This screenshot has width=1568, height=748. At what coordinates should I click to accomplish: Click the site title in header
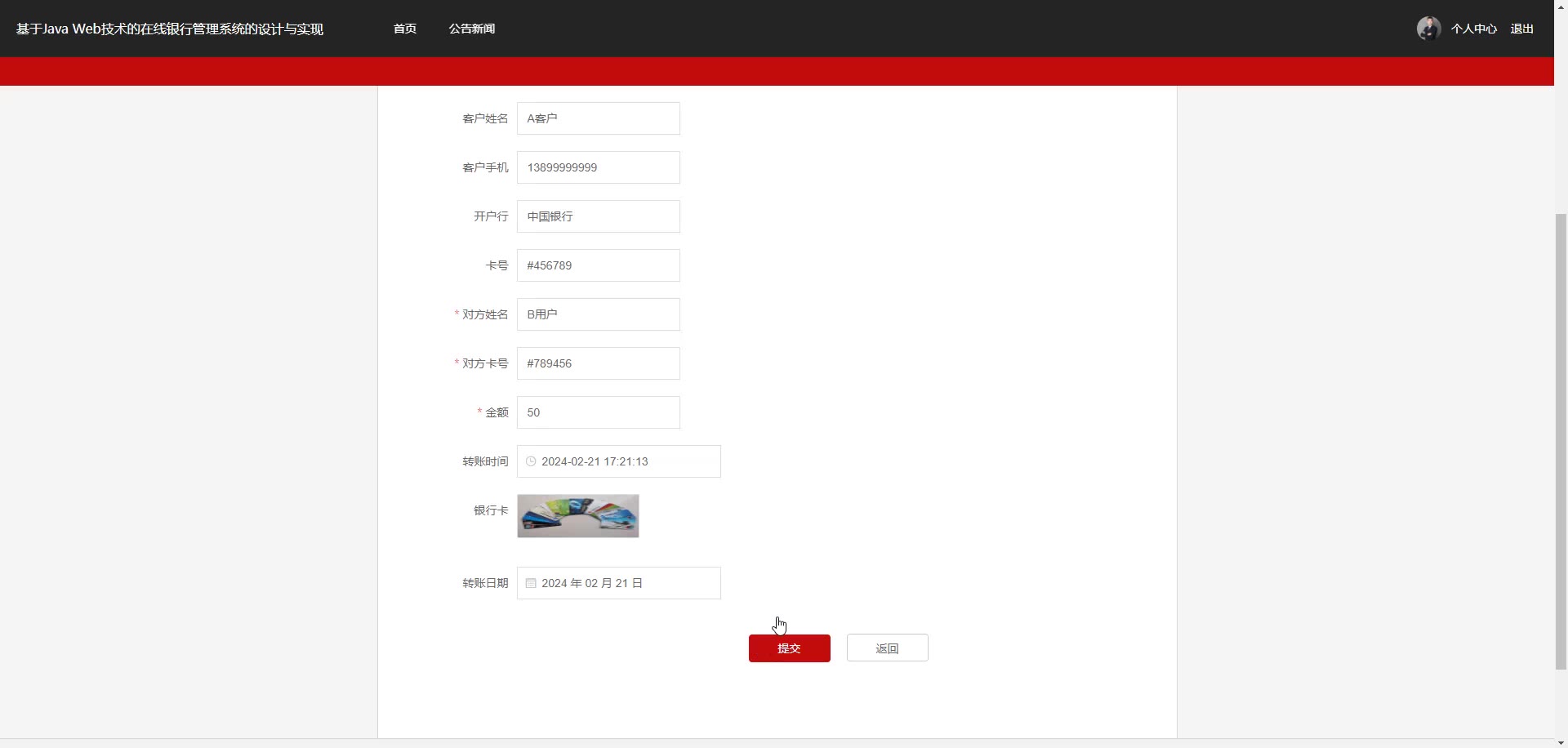[x=170, y=29]
